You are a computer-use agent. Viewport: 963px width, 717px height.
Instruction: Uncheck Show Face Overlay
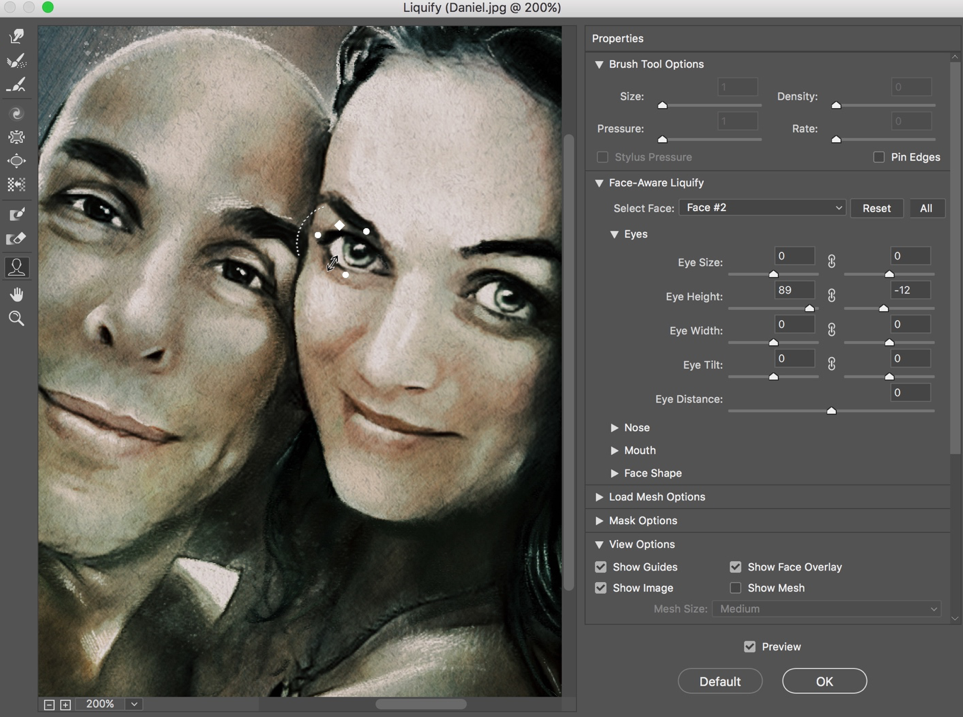735,566
